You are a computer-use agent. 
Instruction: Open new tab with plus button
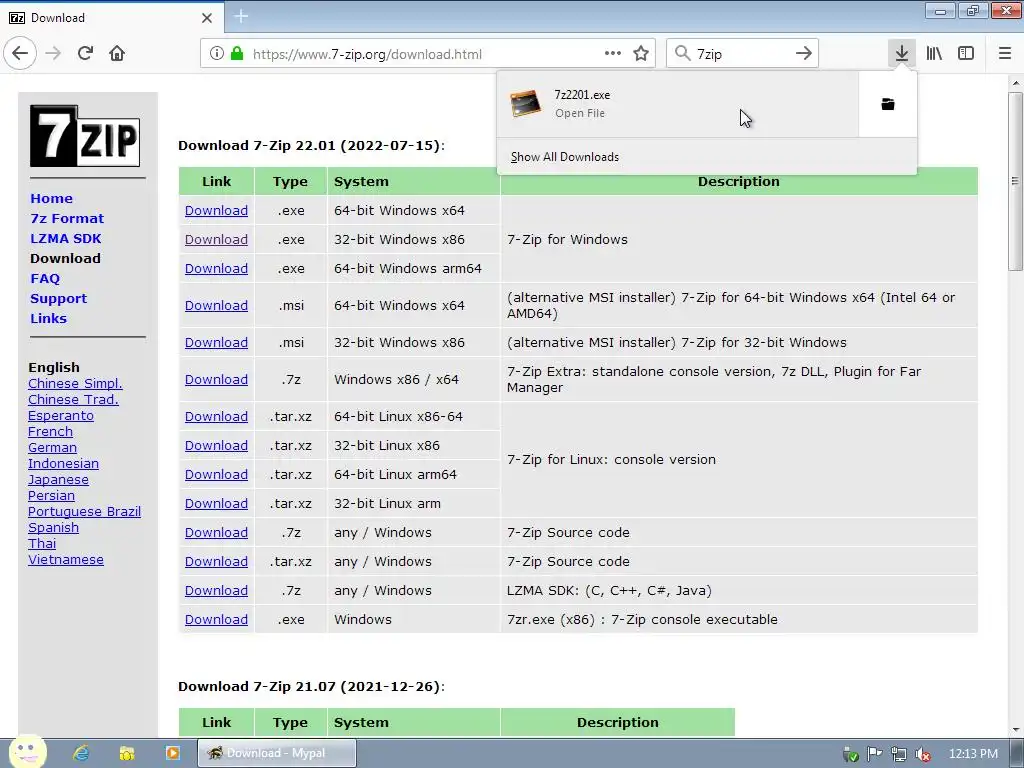(x=241, y=16)
